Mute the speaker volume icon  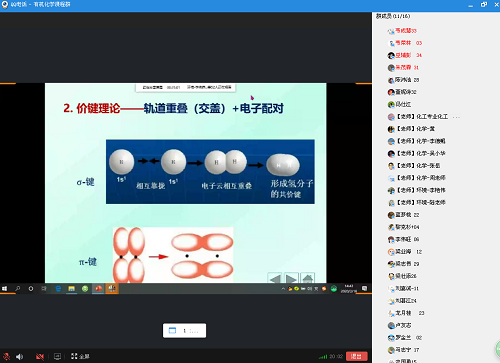pos(20,356)
